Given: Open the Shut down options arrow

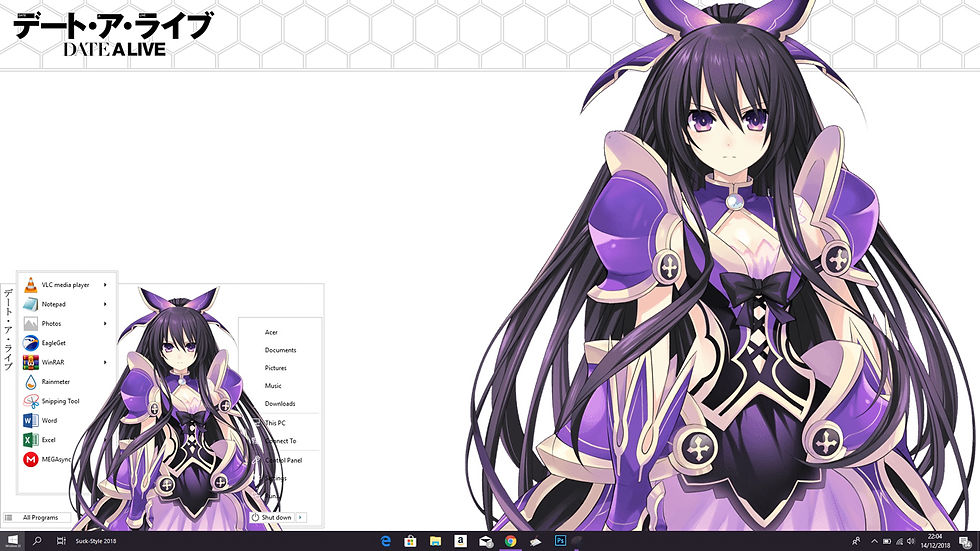Looking at the screenshot, I should [x=301, y=517].
